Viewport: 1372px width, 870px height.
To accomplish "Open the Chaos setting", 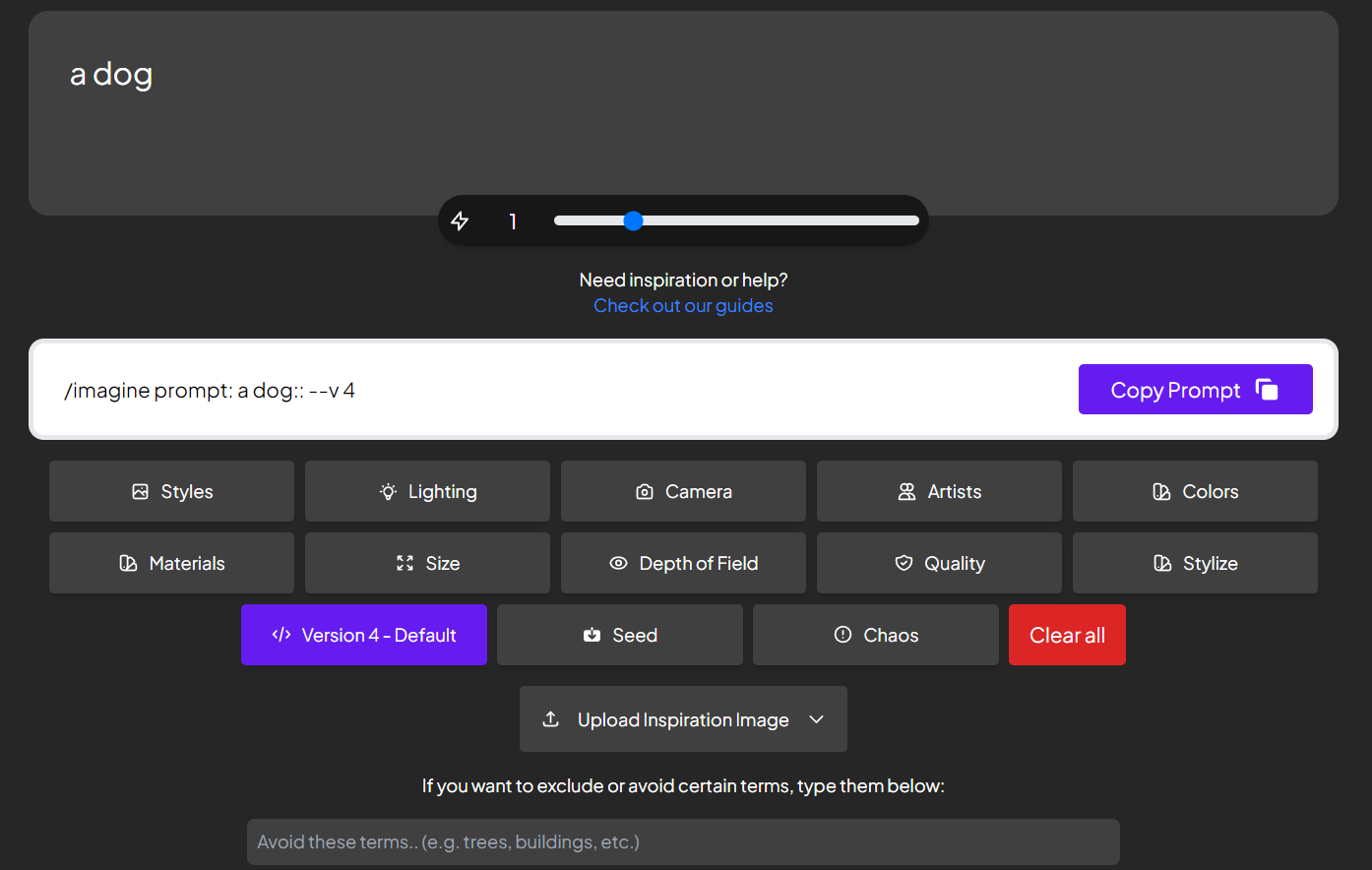I will click(x=876, y=635).
